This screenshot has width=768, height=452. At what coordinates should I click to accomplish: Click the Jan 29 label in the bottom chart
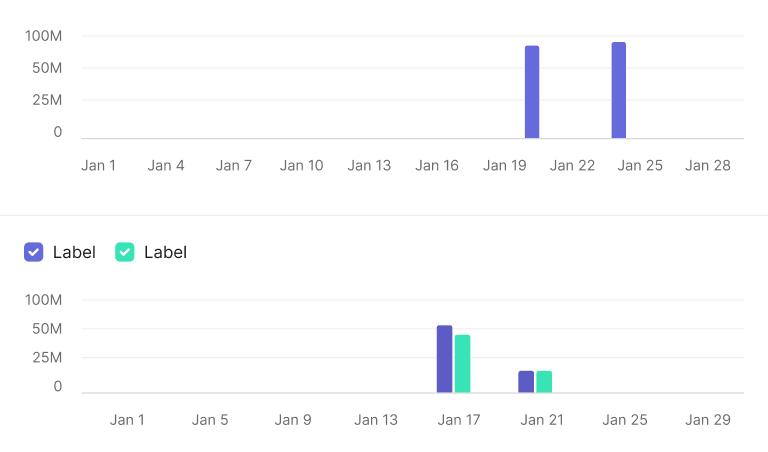(x=708, y=420)
